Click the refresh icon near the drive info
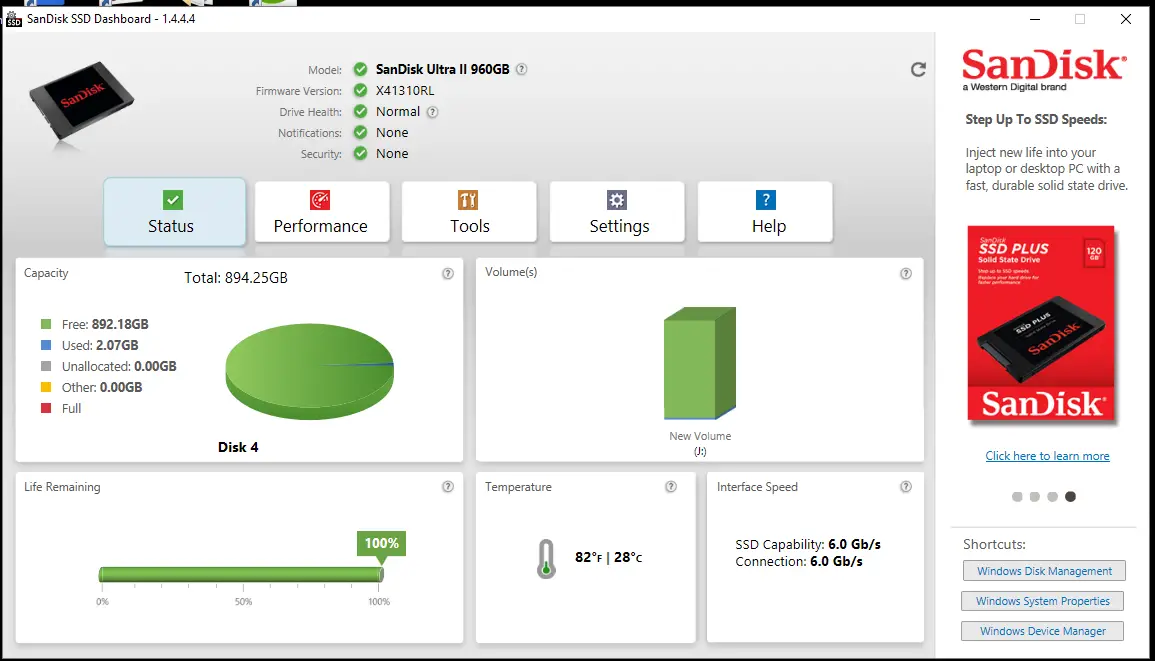Image resolution: width=1155 pixels, height=661 pixels. pyautogui.click(x=918, y=69)
